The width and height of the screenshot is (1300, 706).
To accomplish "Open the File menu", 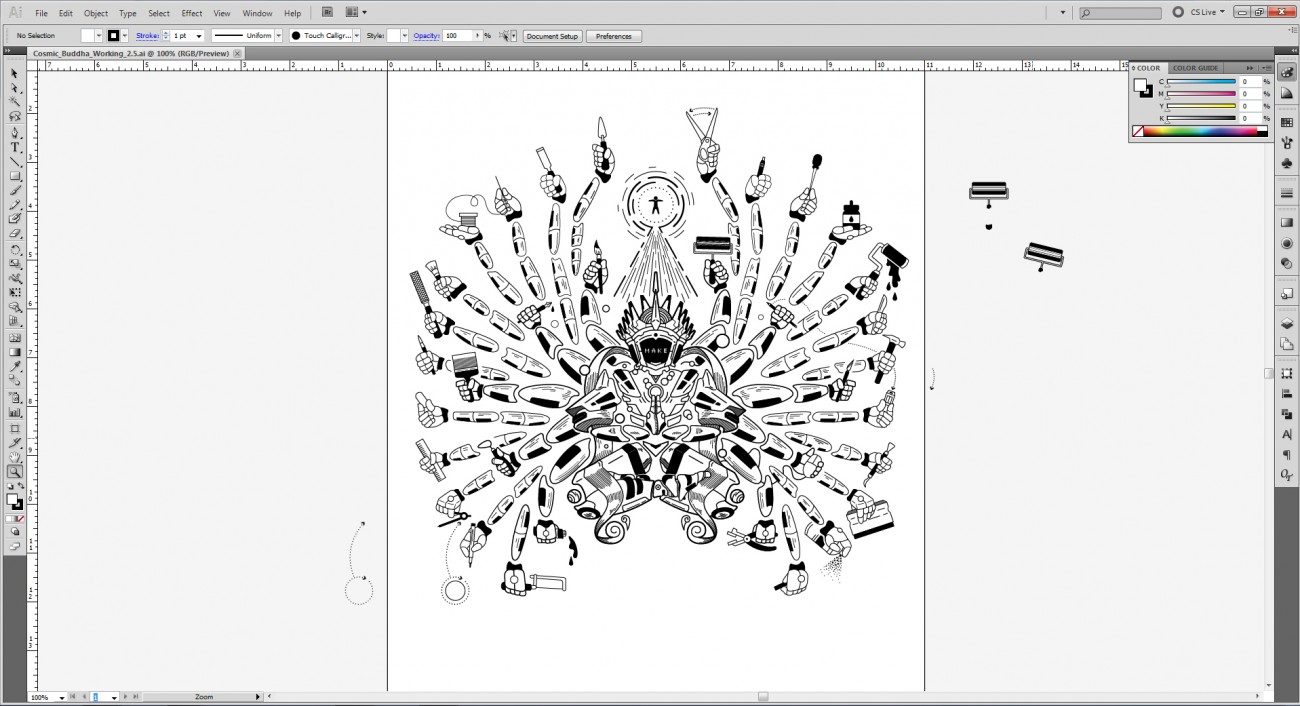I will coord(41,13).
